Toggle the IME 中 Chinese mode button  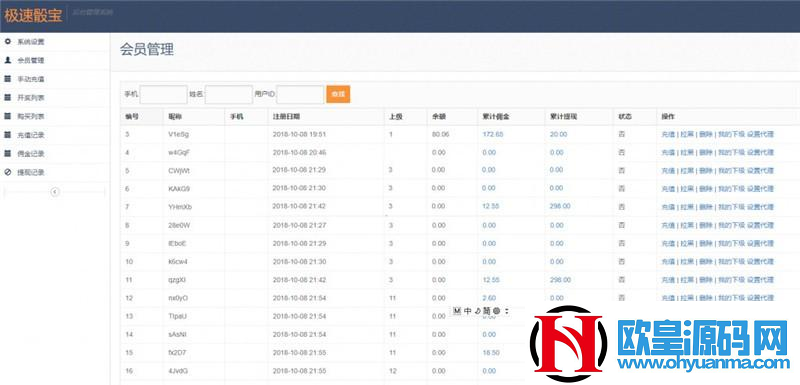(468, 311)
